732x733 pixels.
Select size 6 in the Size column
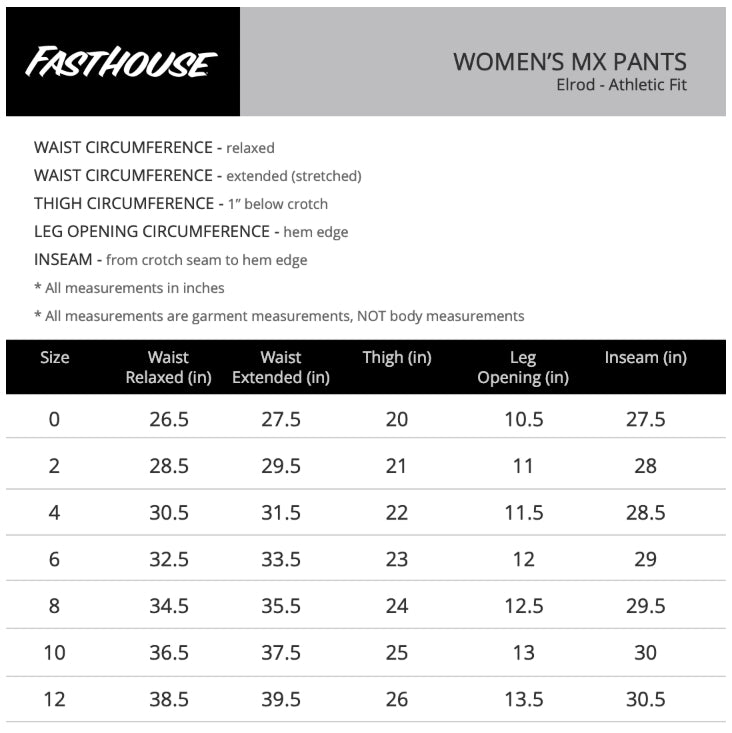[54, 559]
